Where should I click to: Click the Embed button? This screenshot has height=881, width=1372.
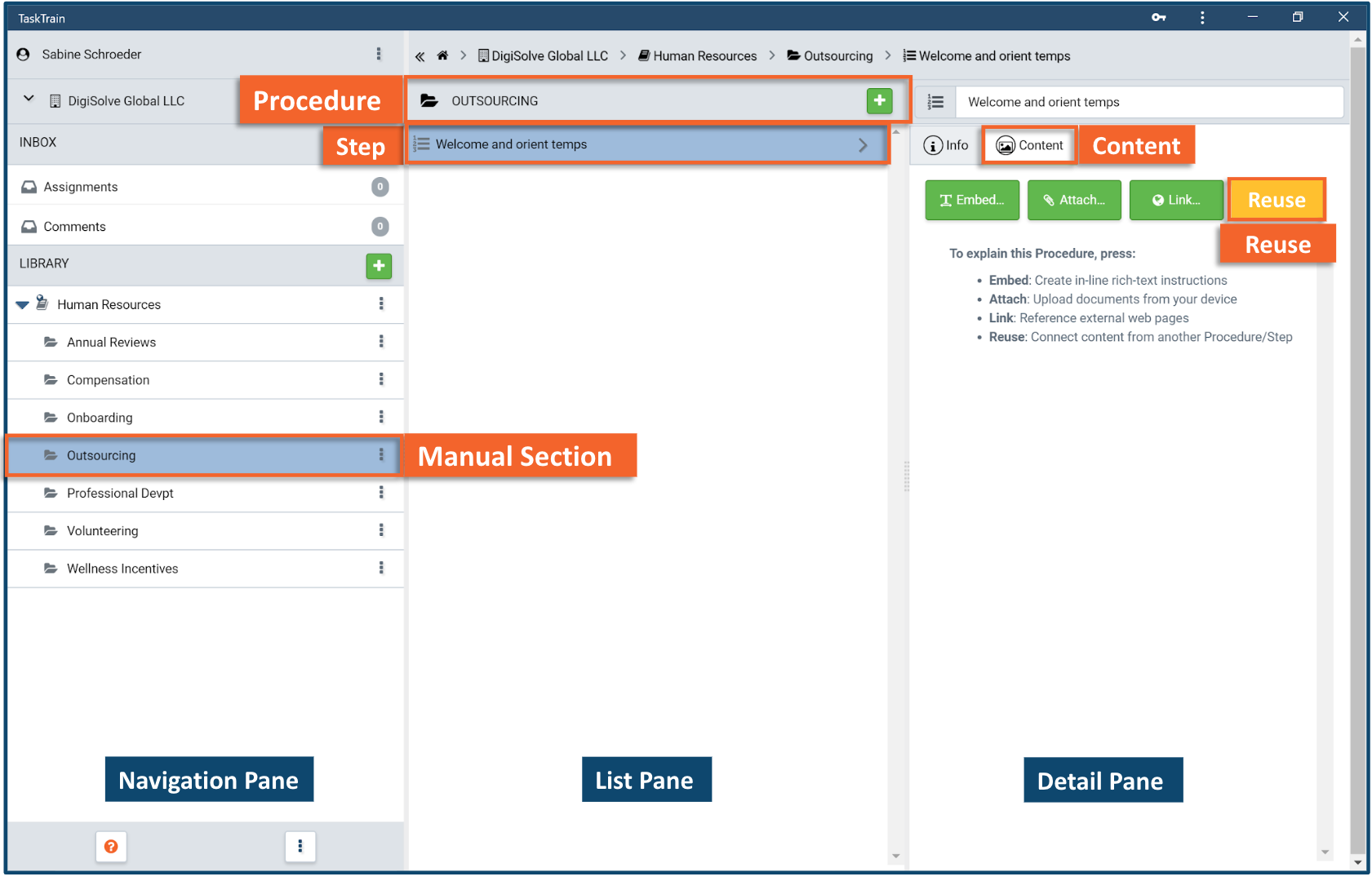coord(972,200)
